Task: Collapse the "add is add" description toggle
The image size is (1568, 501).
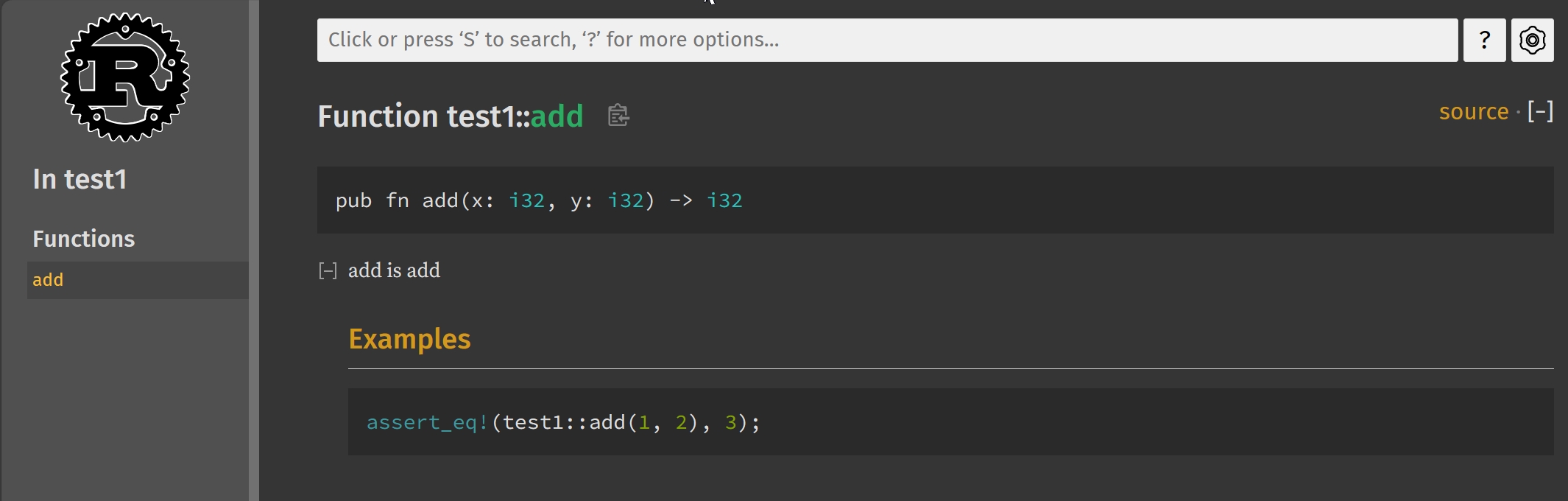Action: 328,271
